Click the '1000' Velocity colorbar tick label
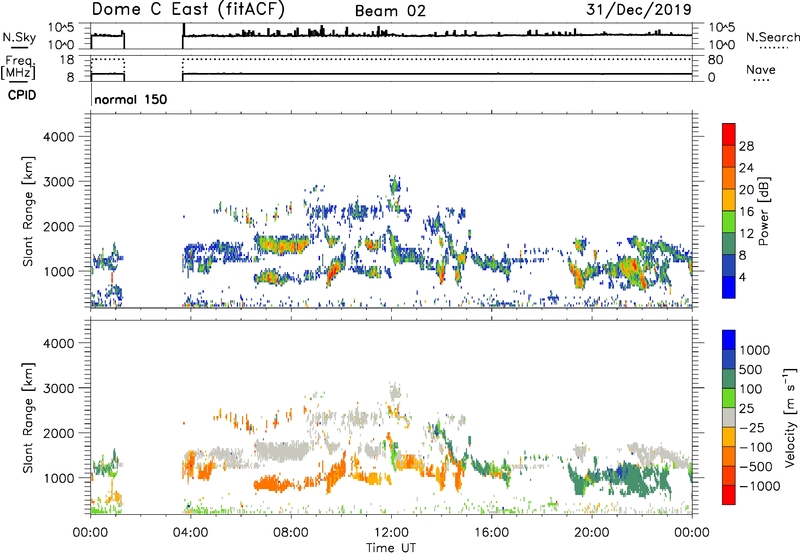 (x=755, y=350)
